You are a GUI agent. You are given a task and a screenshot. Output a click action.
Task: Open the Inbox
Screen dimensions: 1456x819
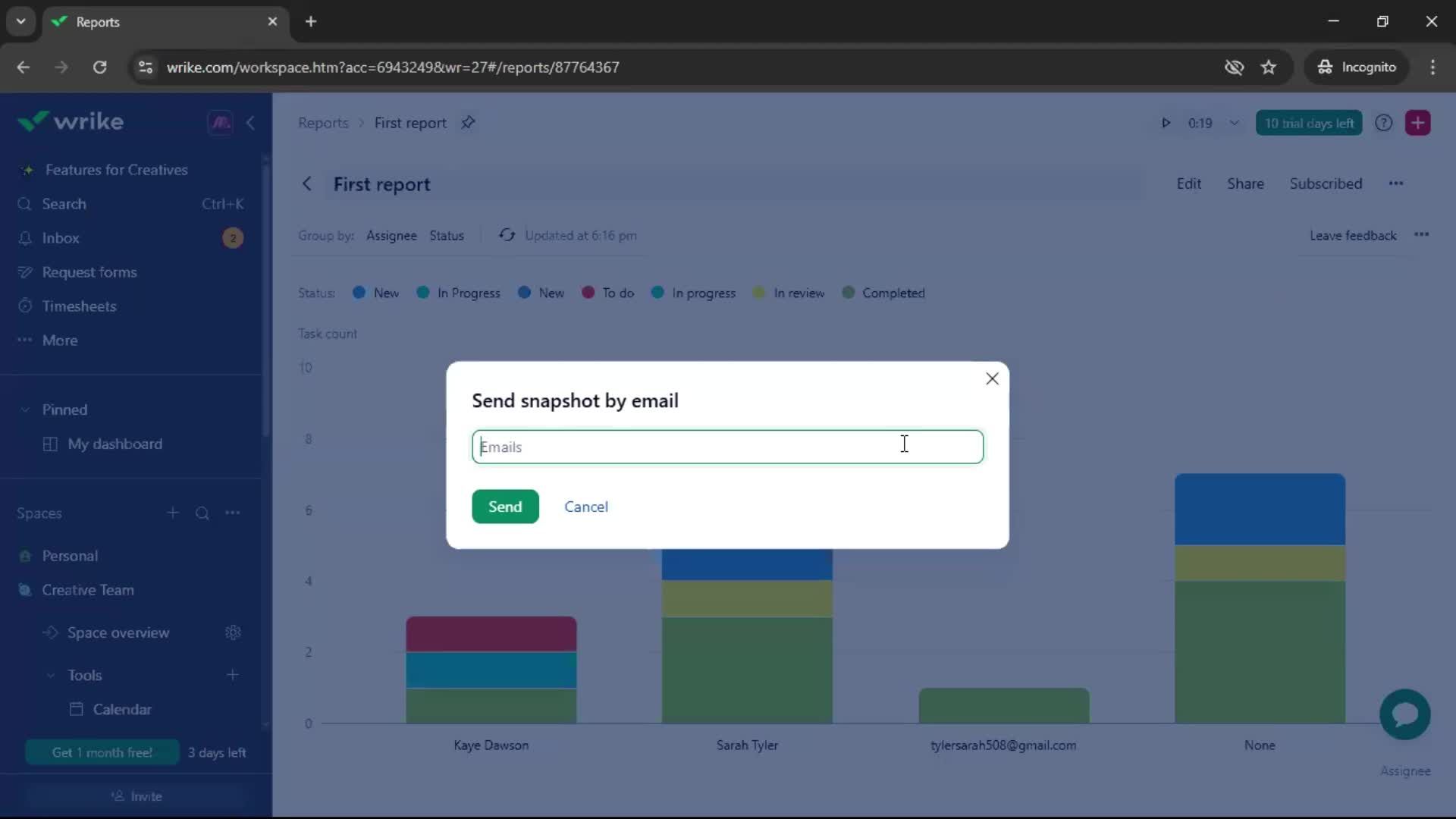(61, 238)
